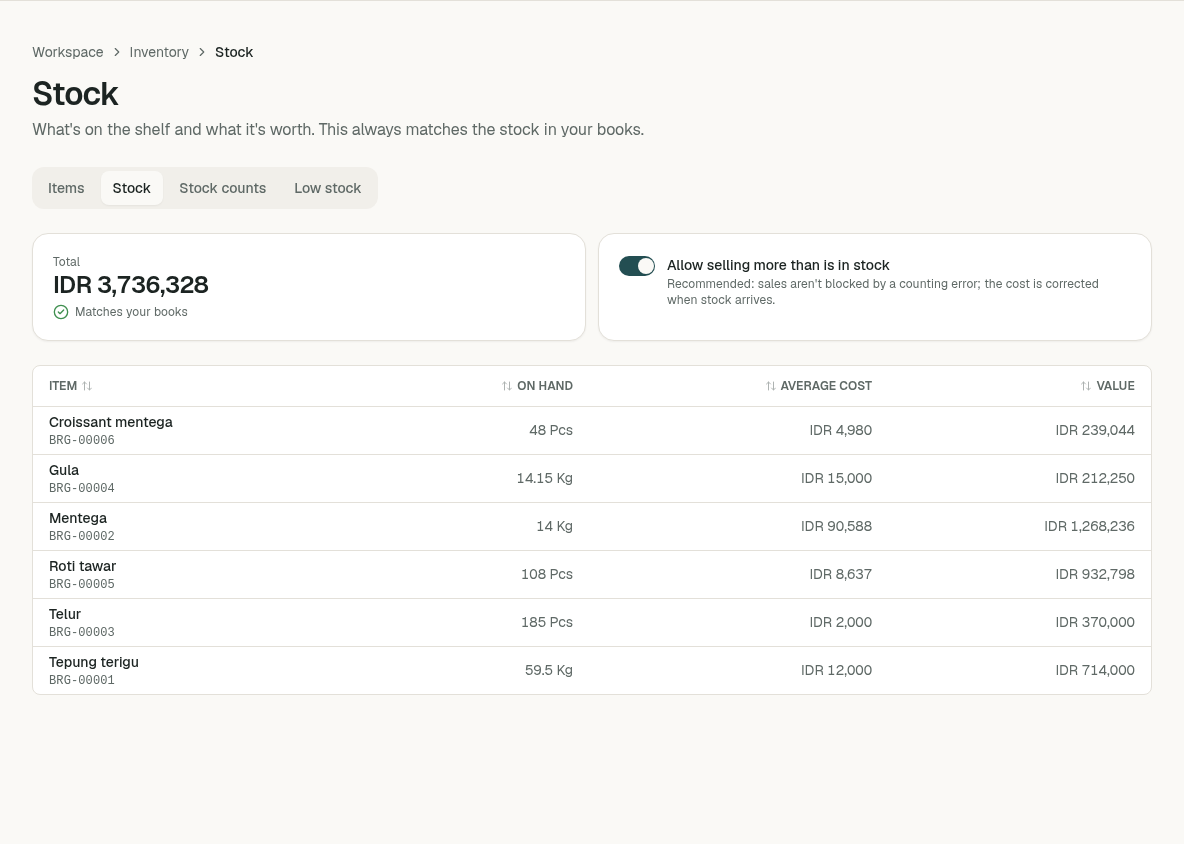Screen dimensions: 1184x844
Task: Click the Matches your books status text
Action: click(x=131, y=312)
